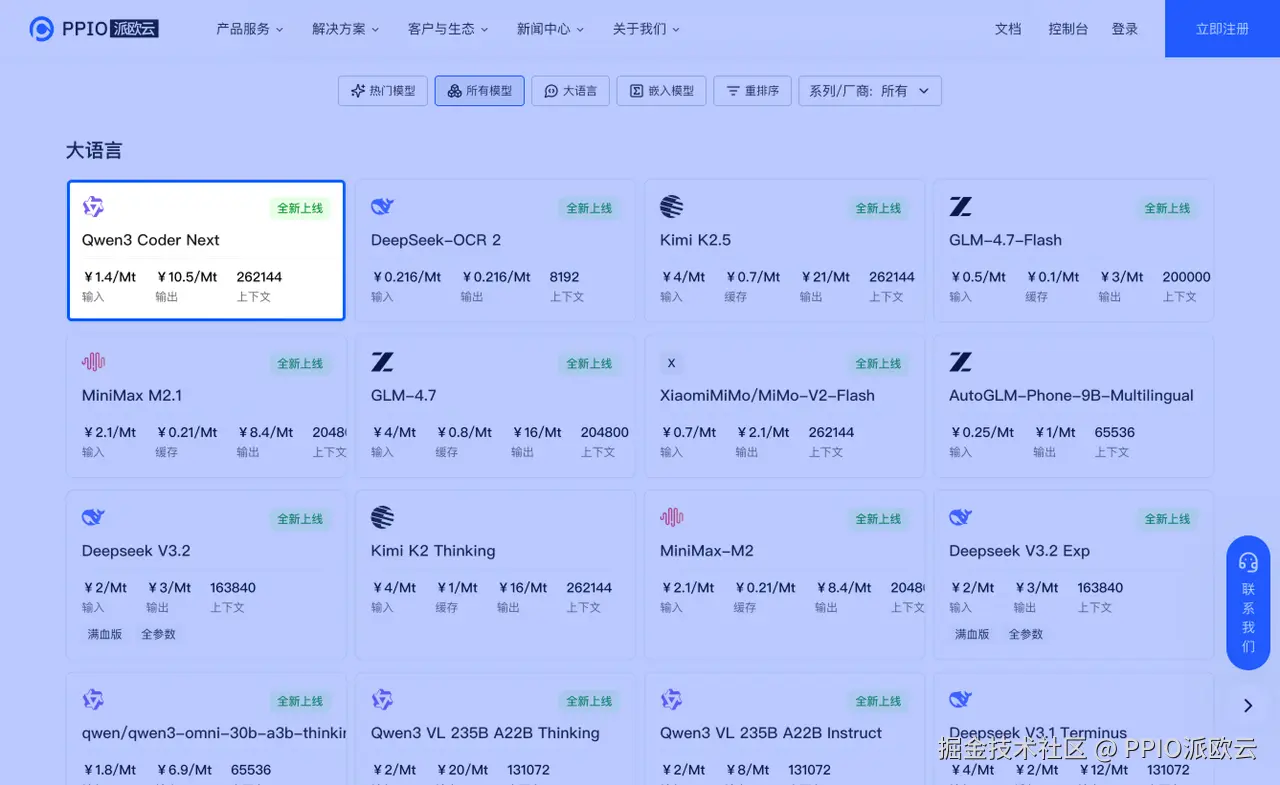Click the ¥21/Mt output price on Kimi K2.5
Image resolution: width=1280 pixels, height=785 pixels.
824,277
